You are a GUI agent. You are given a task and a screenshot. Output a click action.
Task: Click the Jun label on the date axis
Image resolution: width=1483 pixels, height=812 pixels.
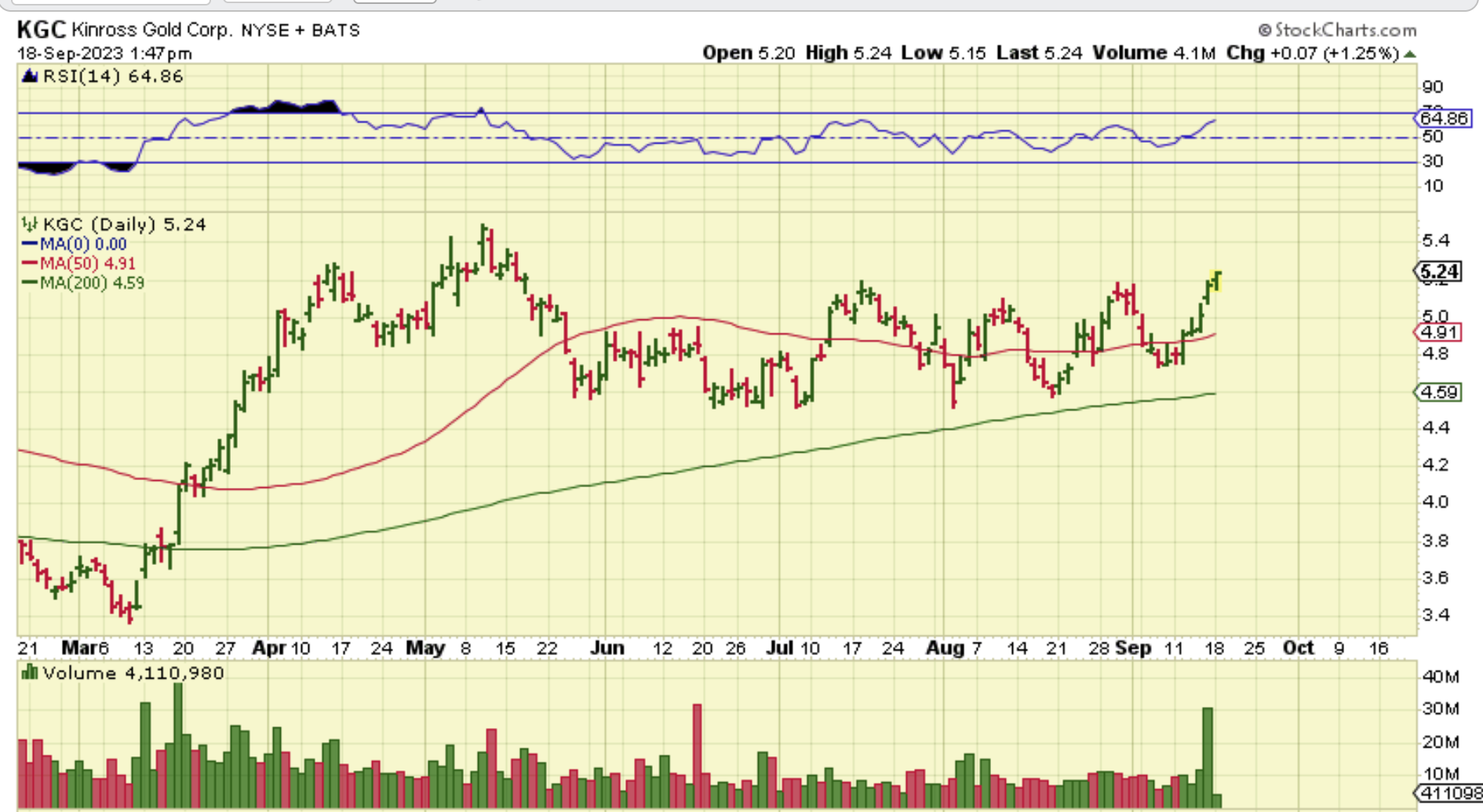click(x=607, y=648)
